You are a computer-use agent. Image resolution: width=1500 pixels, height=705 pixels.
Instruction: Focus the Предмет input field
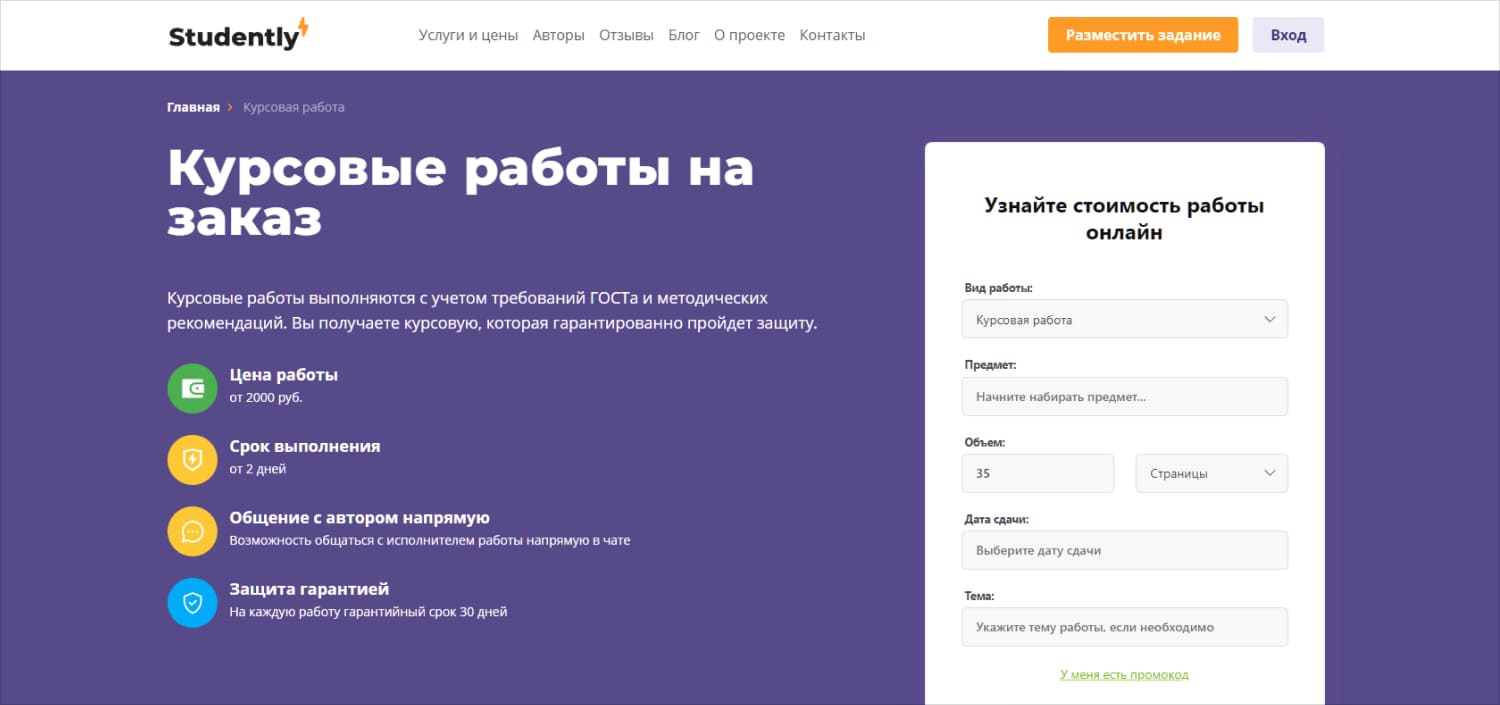pyautogui.click(x=1124, y=397)
